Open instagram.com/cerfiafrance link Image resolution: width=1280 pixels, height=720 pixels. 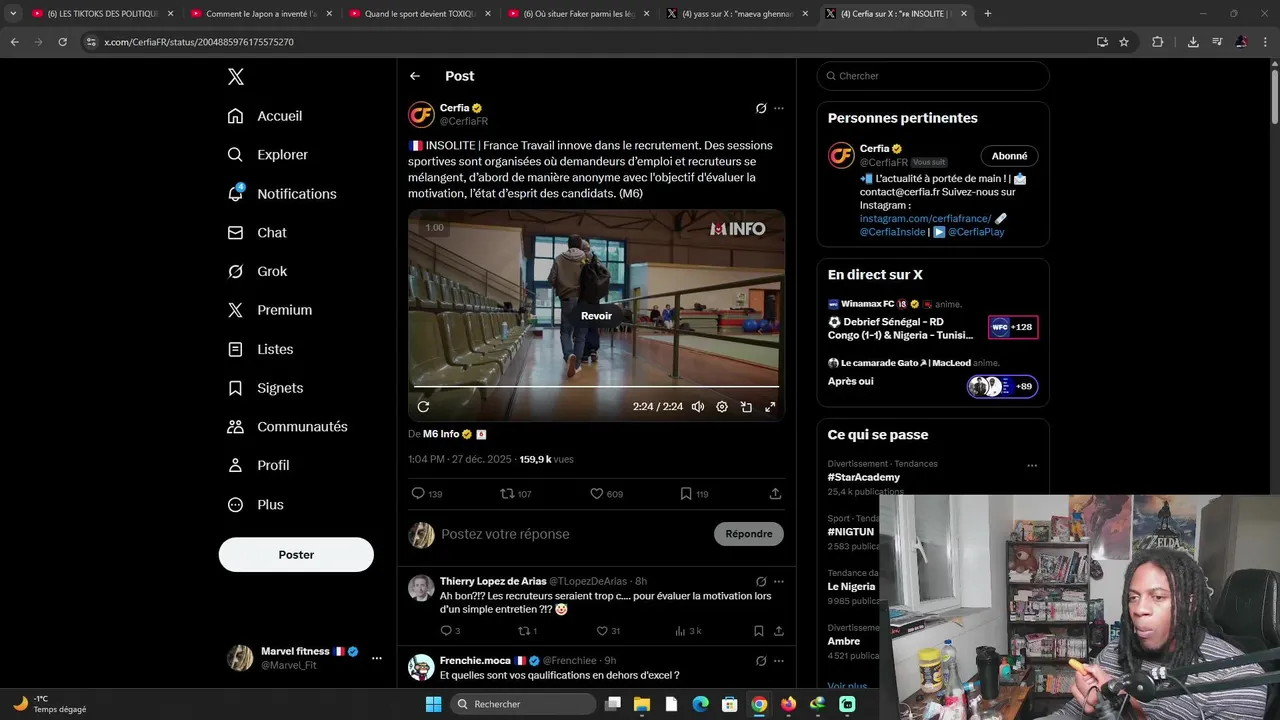coord(925,219)
